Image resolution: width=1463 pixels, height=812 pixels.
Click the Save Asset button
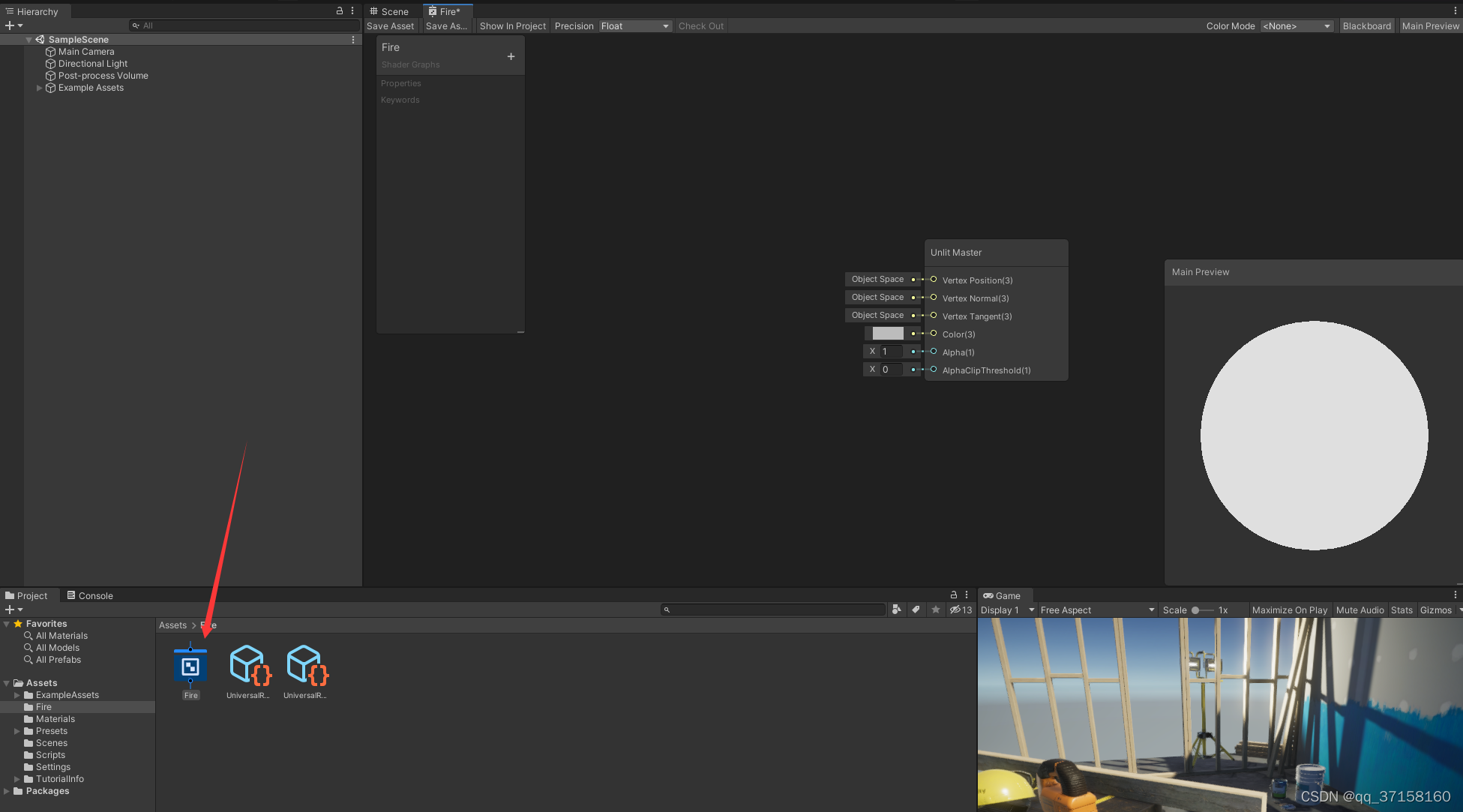pyautogui.click(x=390, y=25)
